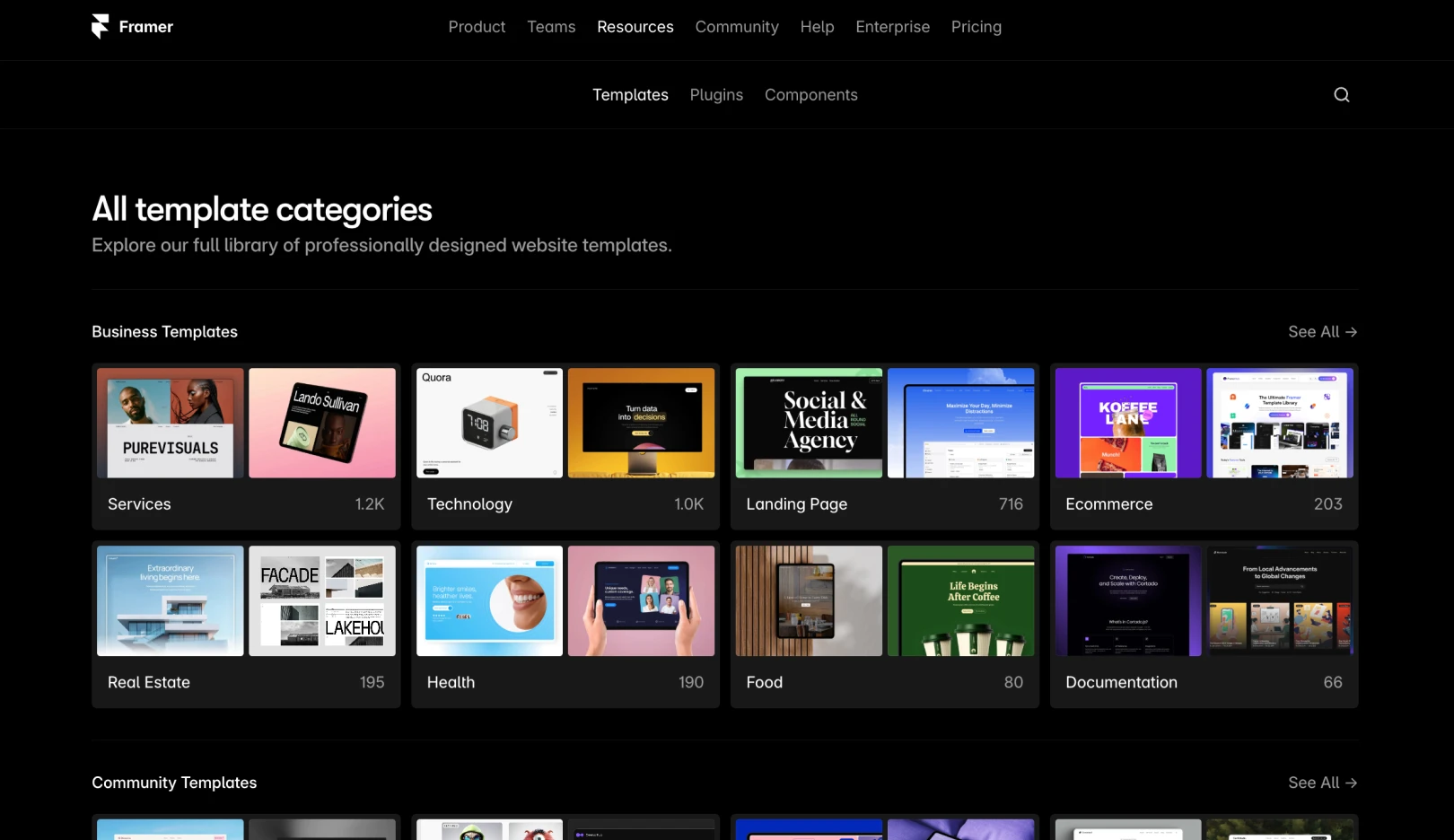Open the FACADE Lakehouse template thumbnail

322,601
